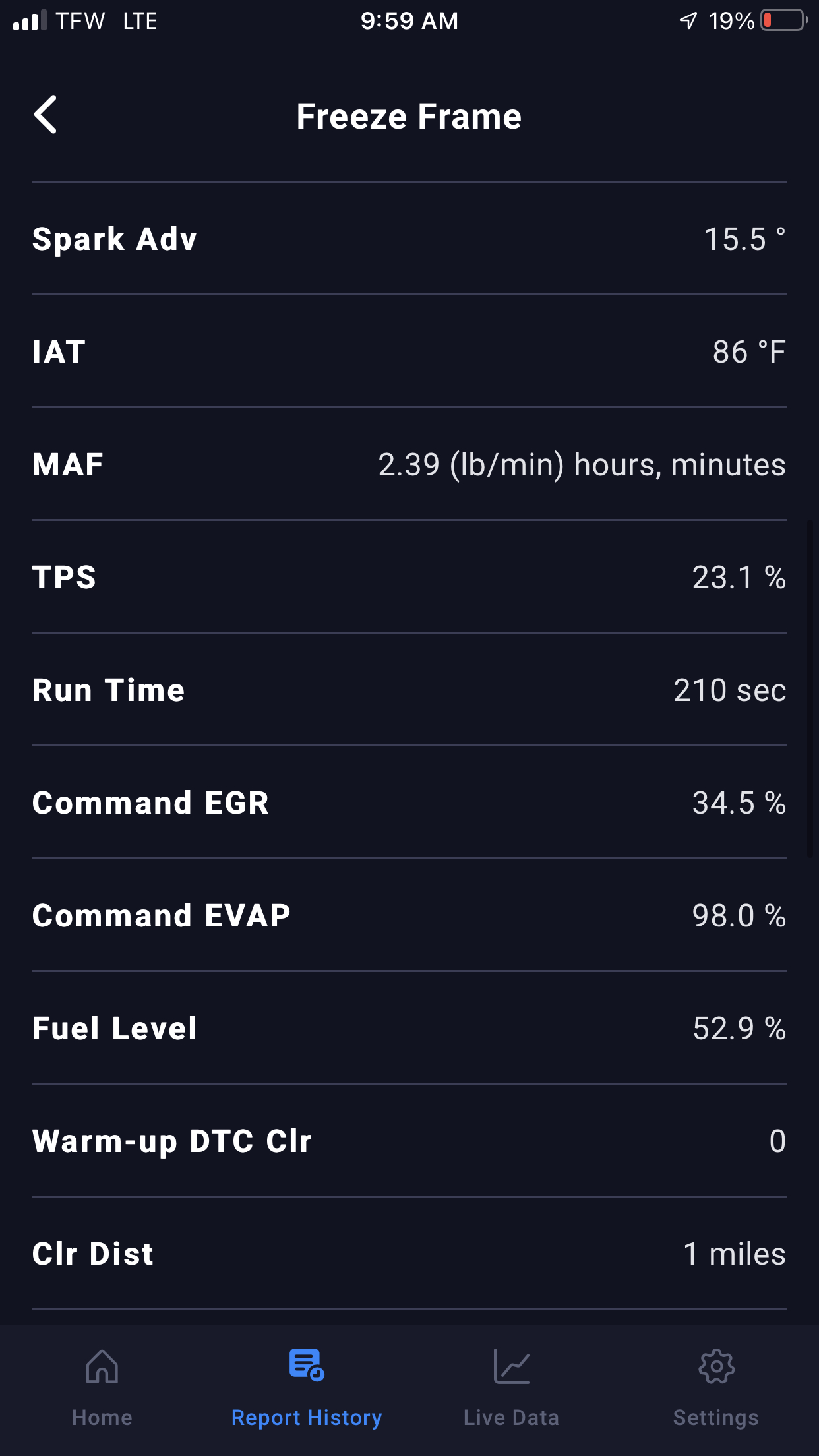Tap the Command EGR row
Screen dimensions: 819x1456
(x=409, y=803)
